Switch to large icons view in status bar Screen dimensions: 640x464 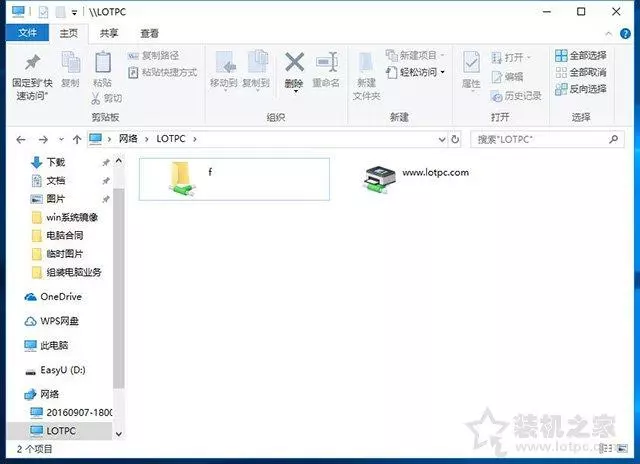pos(622,449)
